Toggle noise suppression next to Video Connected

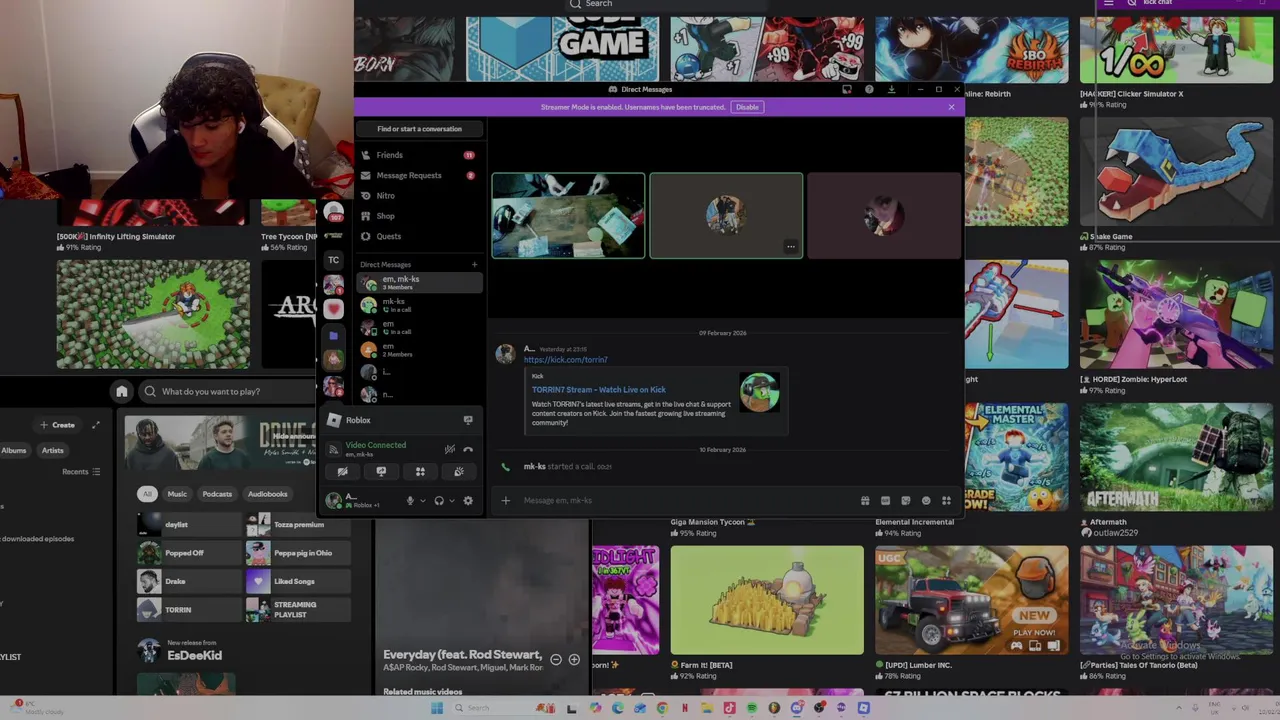449,449
